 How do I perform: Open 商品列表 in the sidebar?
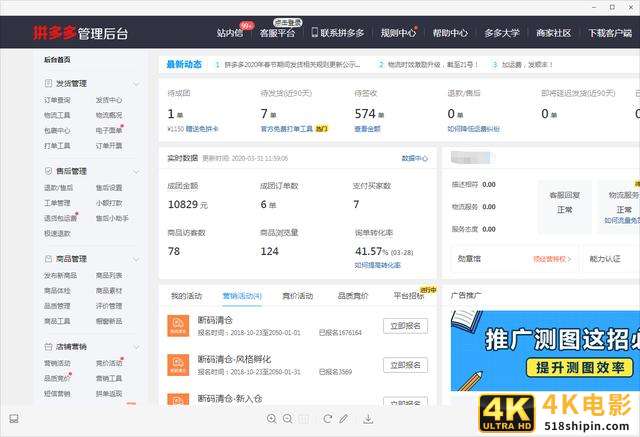109,275
